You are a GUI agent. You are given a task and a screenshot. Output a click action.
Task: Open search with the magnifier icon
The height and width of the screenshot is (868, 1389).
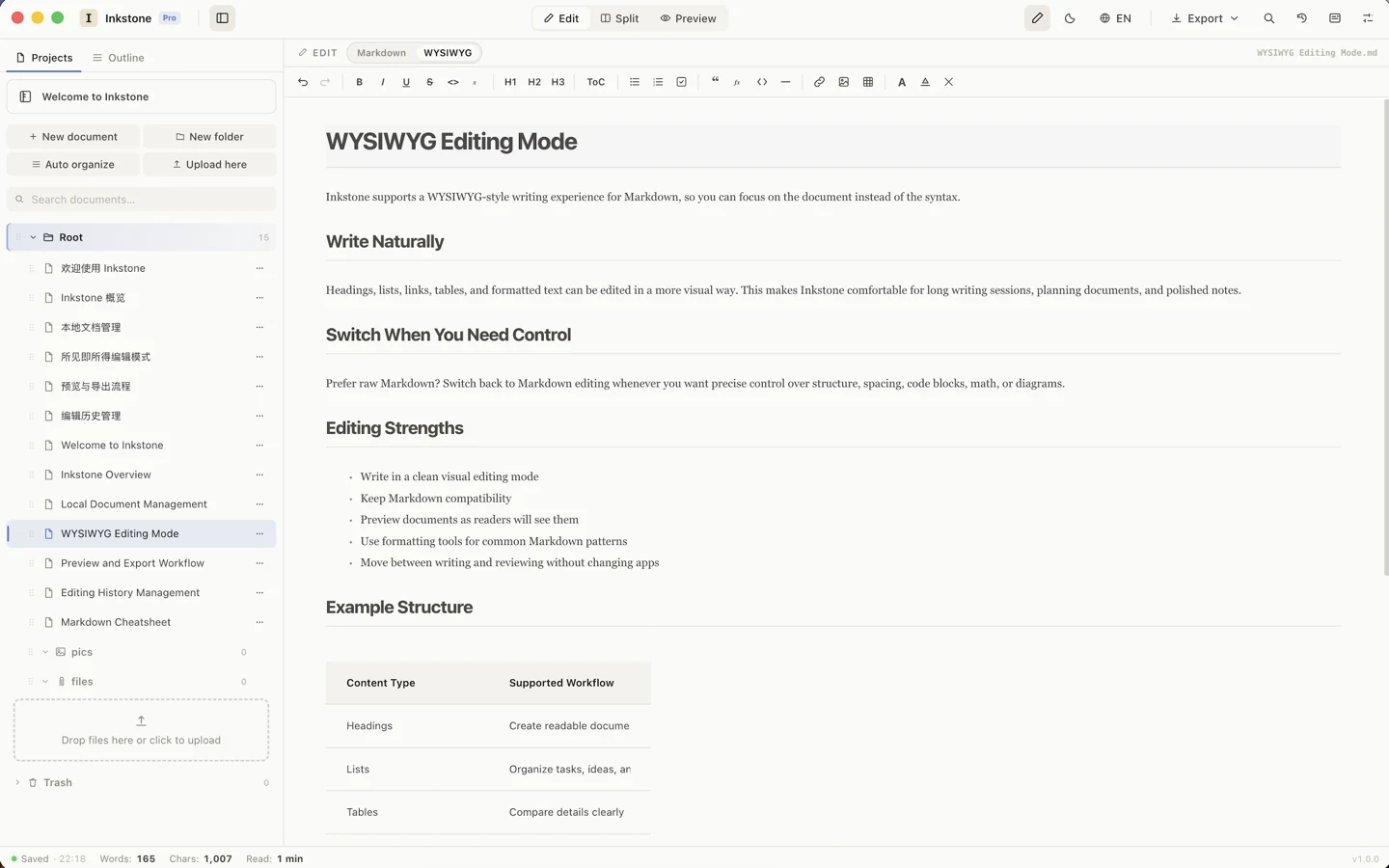[x=1269, y=18]
